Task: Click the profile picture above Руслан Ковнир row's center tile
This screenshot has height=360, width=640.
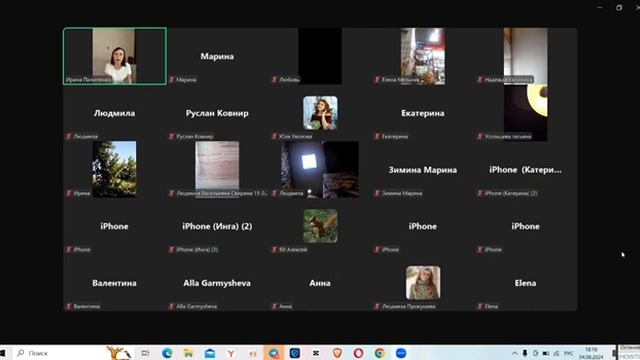Action: click(320, 113)
